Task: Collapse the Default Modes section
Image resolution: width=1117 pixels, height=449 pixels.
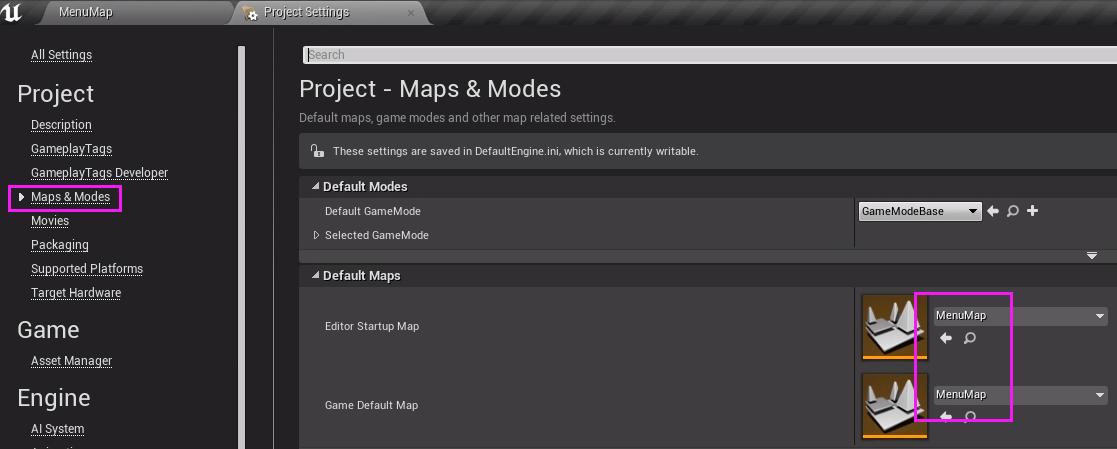Action: point(316,187)
